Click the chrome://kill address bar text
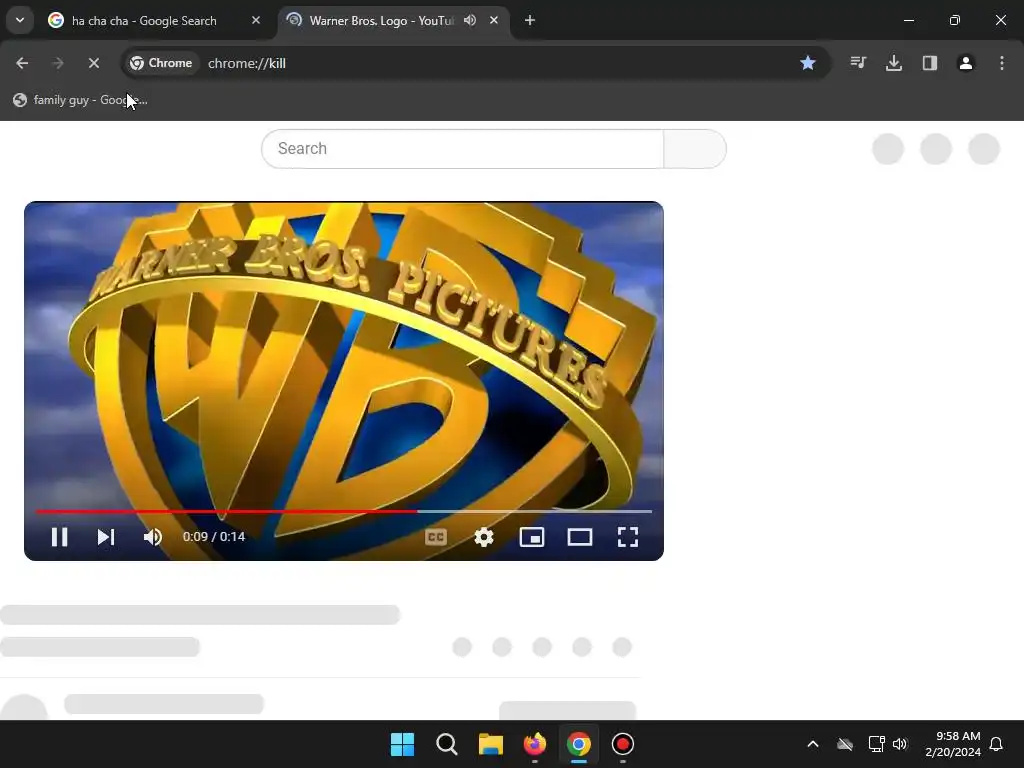This screenshot has width=1024, height=768. pos(247,63)
